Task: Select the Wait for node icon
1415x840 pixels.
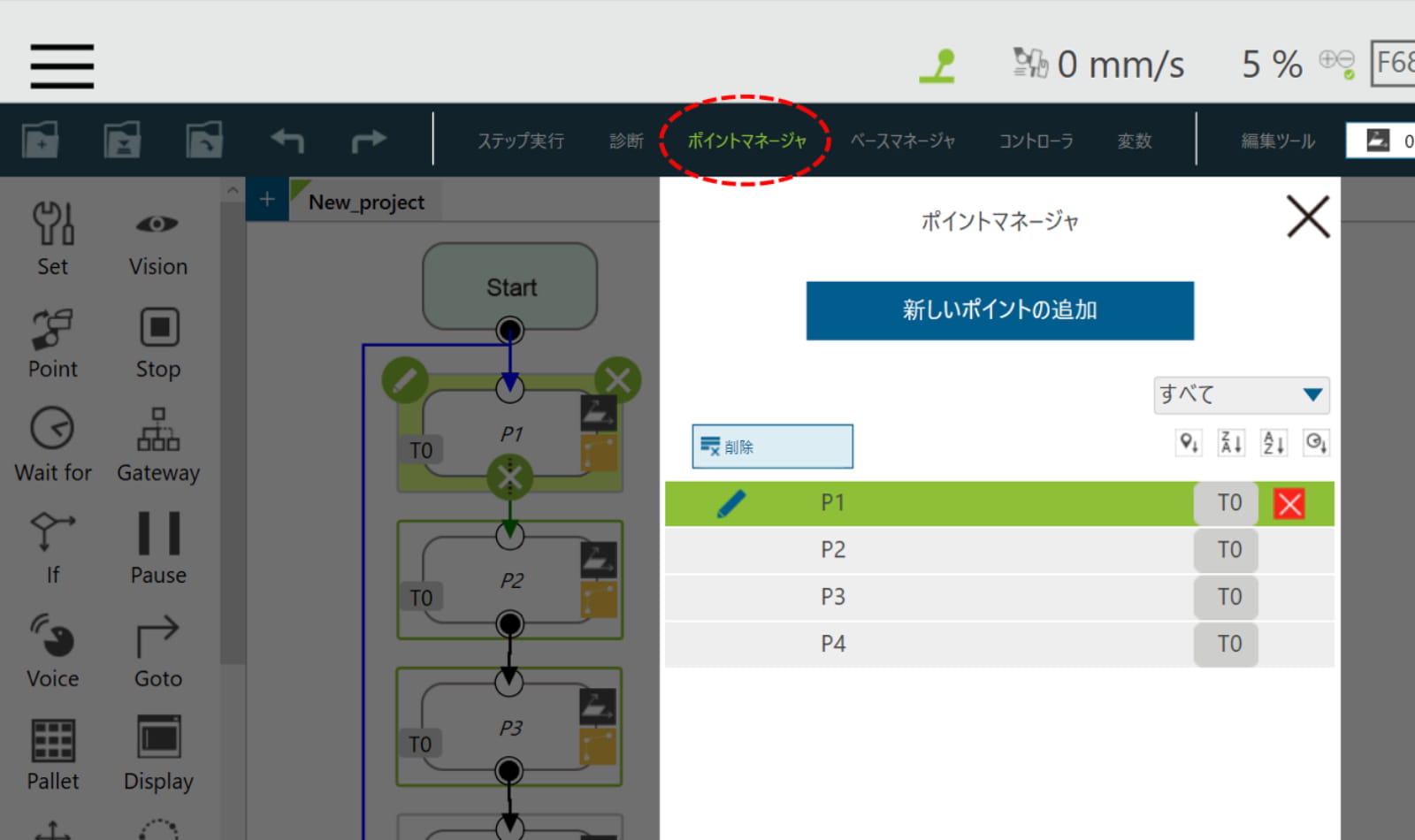Action: pos(53,429)
